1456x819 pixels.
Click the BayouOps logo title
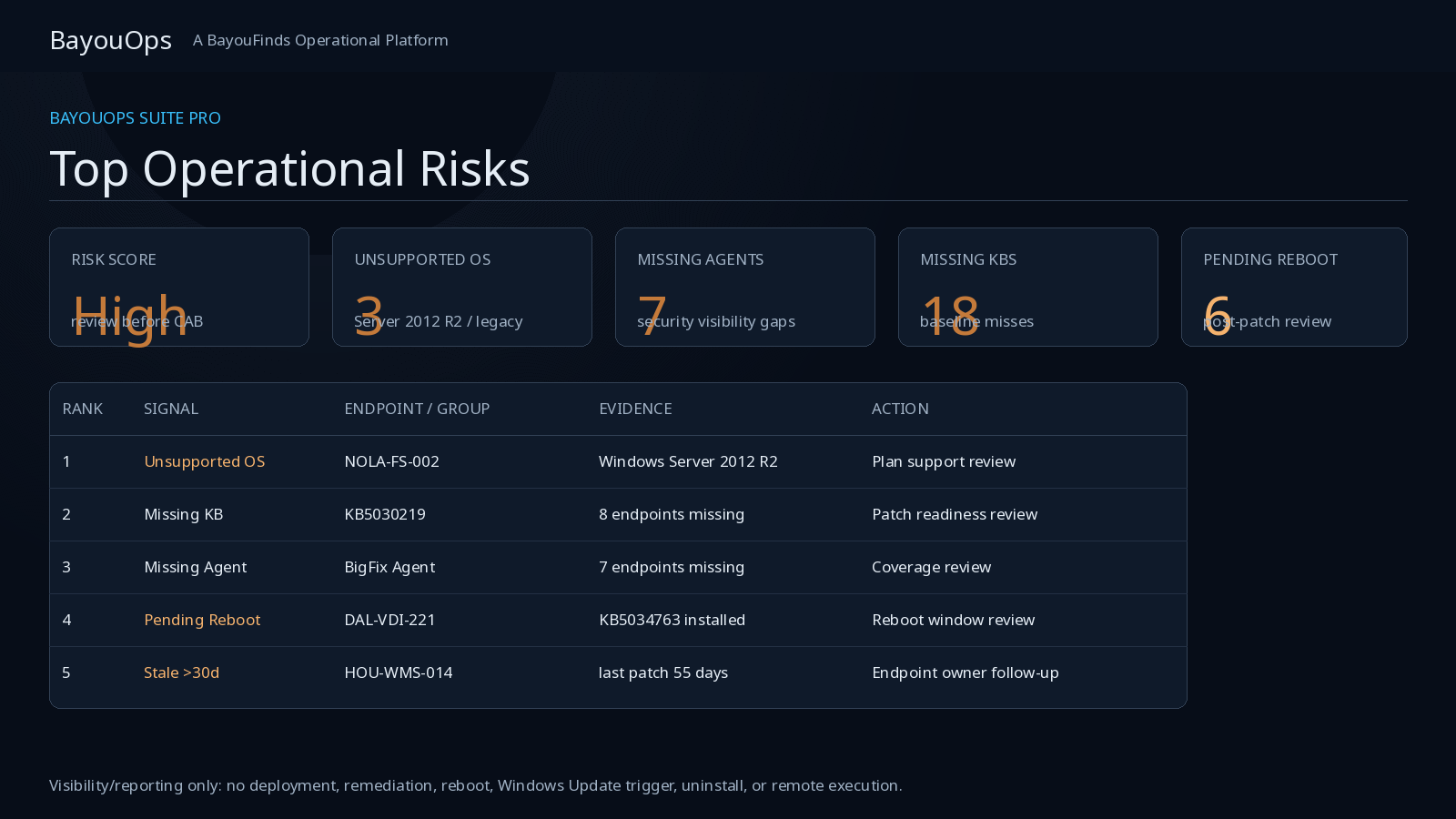(x=110, y=40)
